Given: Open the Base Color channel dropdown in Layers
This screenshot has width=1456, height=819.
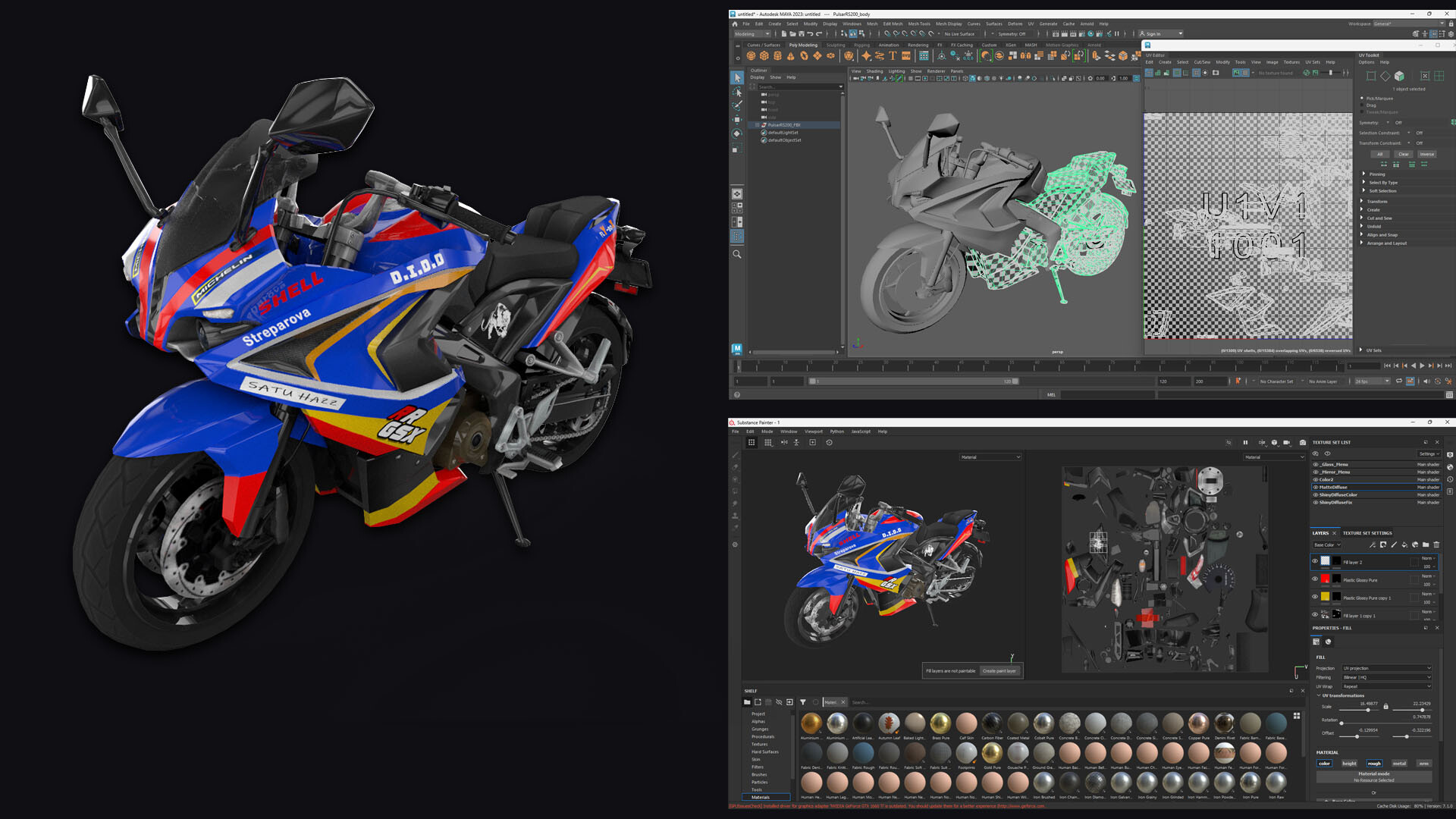Looking at the screenshot, I should (1327, 544).
